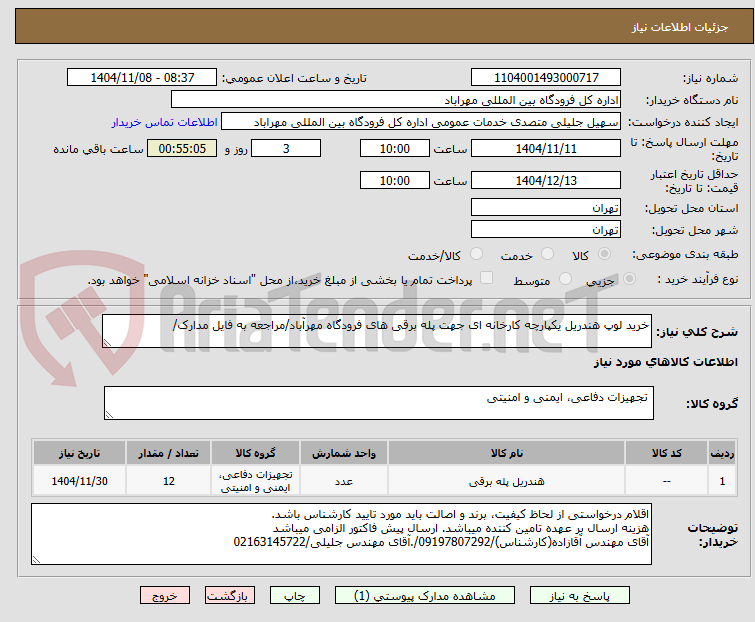Click the اطلاعات کالاهای مورد نیاز heading
This screenshot has width=755, height=622.
pos(665,362)
